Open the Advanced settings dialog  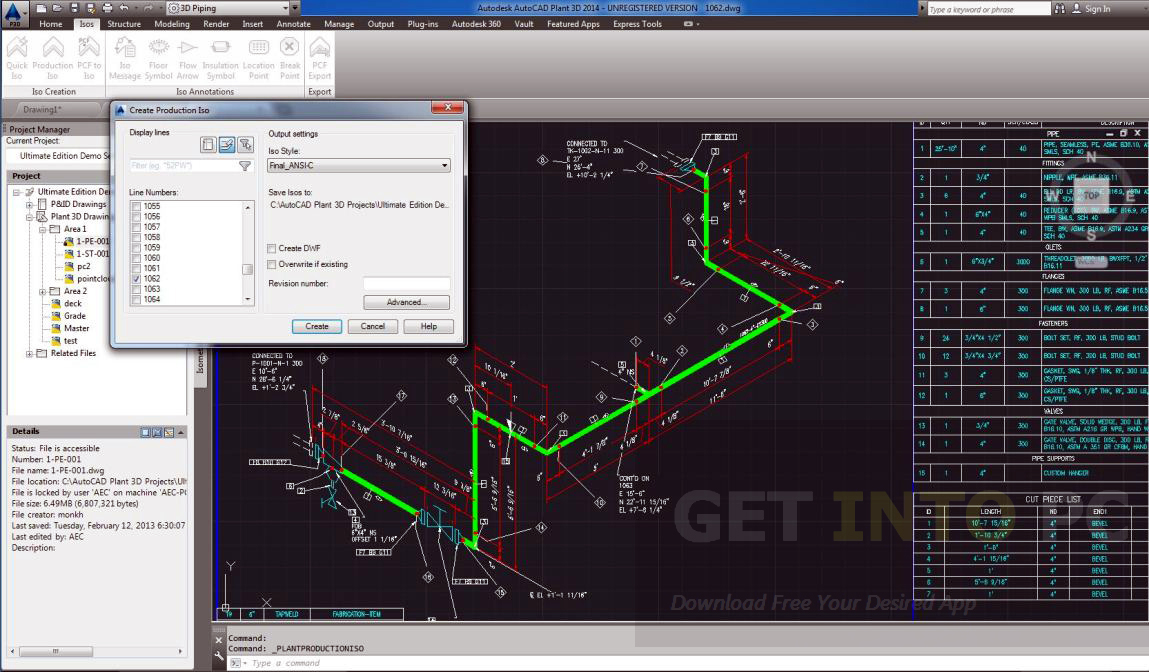pyautogui.click(x=406, y=301)
